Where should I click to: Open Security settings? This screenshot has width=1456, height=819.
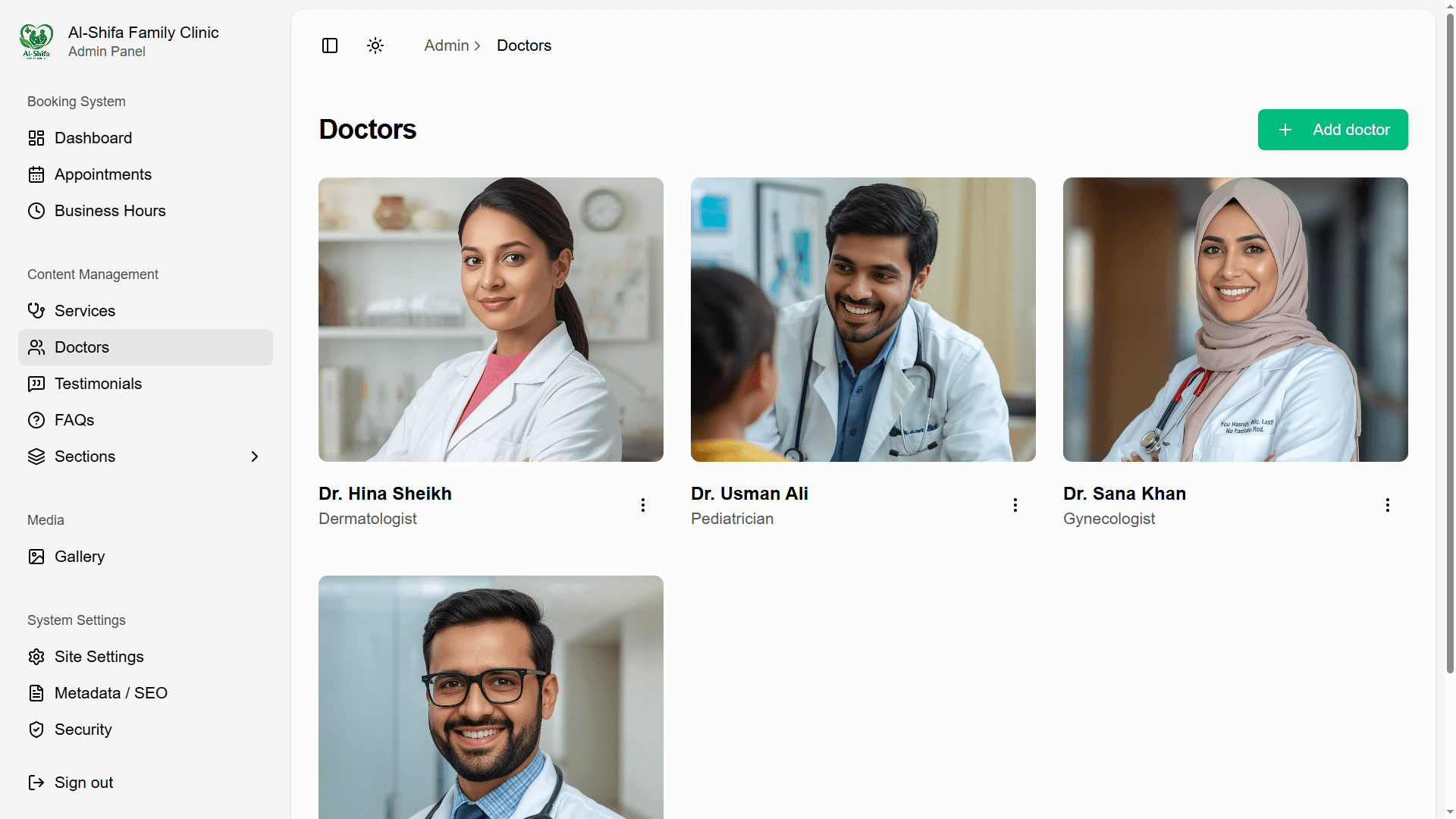146,730
